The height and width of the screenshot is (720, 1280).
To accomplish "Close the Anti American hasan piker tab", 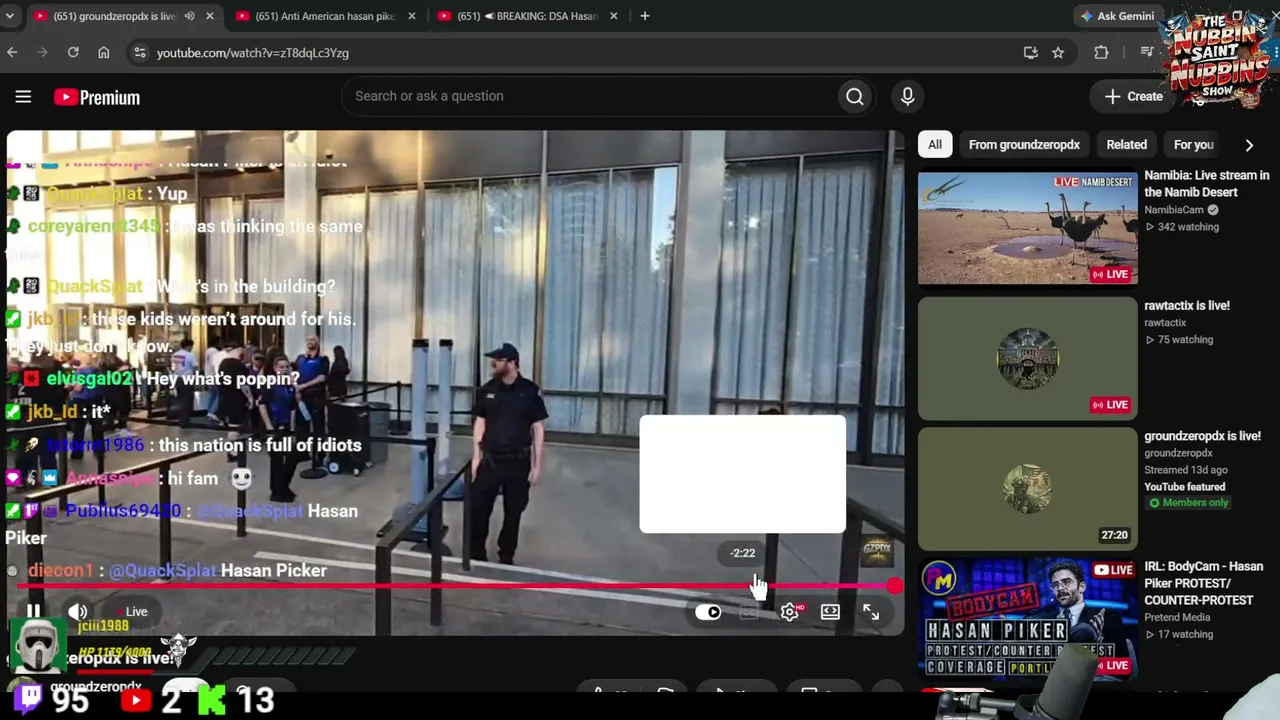I will [411, 16].
